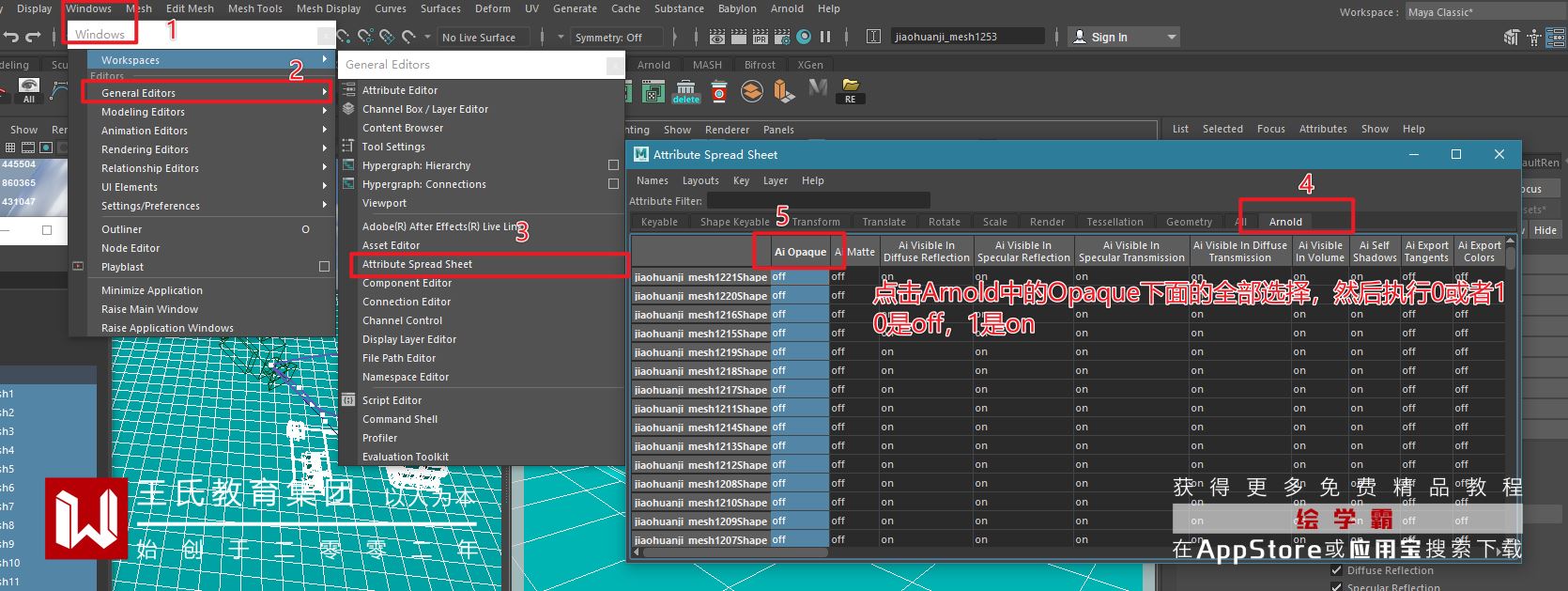The image size is (1568, 591).
Task: Open the Layouts menu in Spread Sheet
Action: pos(700,180)
